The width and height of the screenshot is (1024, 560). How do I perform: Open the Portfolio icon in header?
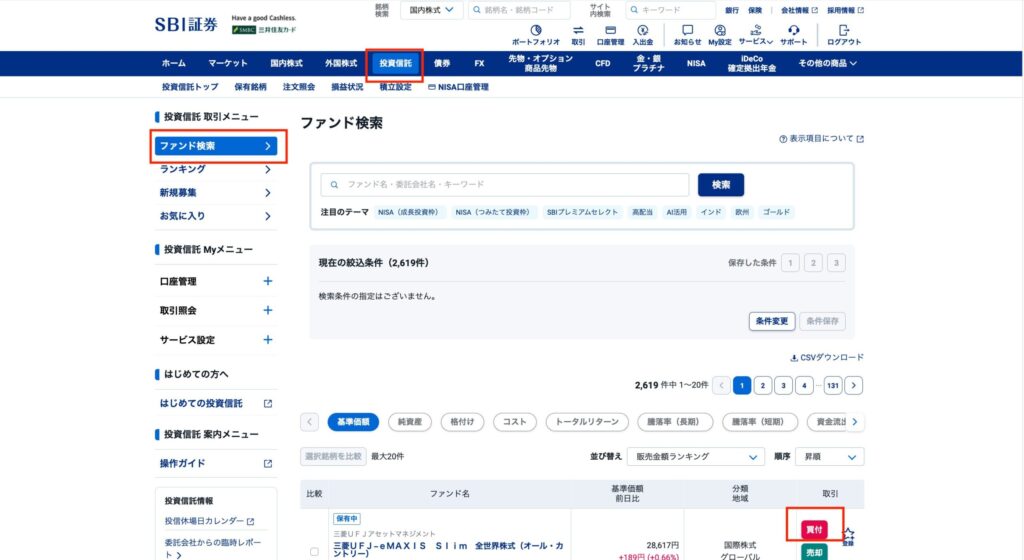coord(536,31)
